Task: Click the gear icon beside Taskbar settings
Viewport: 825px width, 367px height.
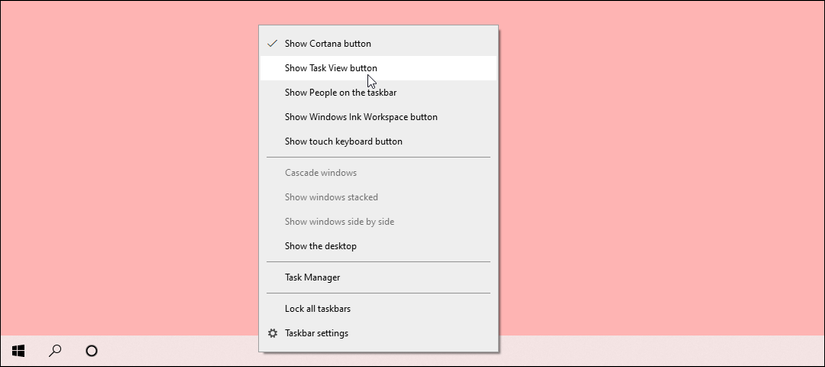Action: coord(273,333)
